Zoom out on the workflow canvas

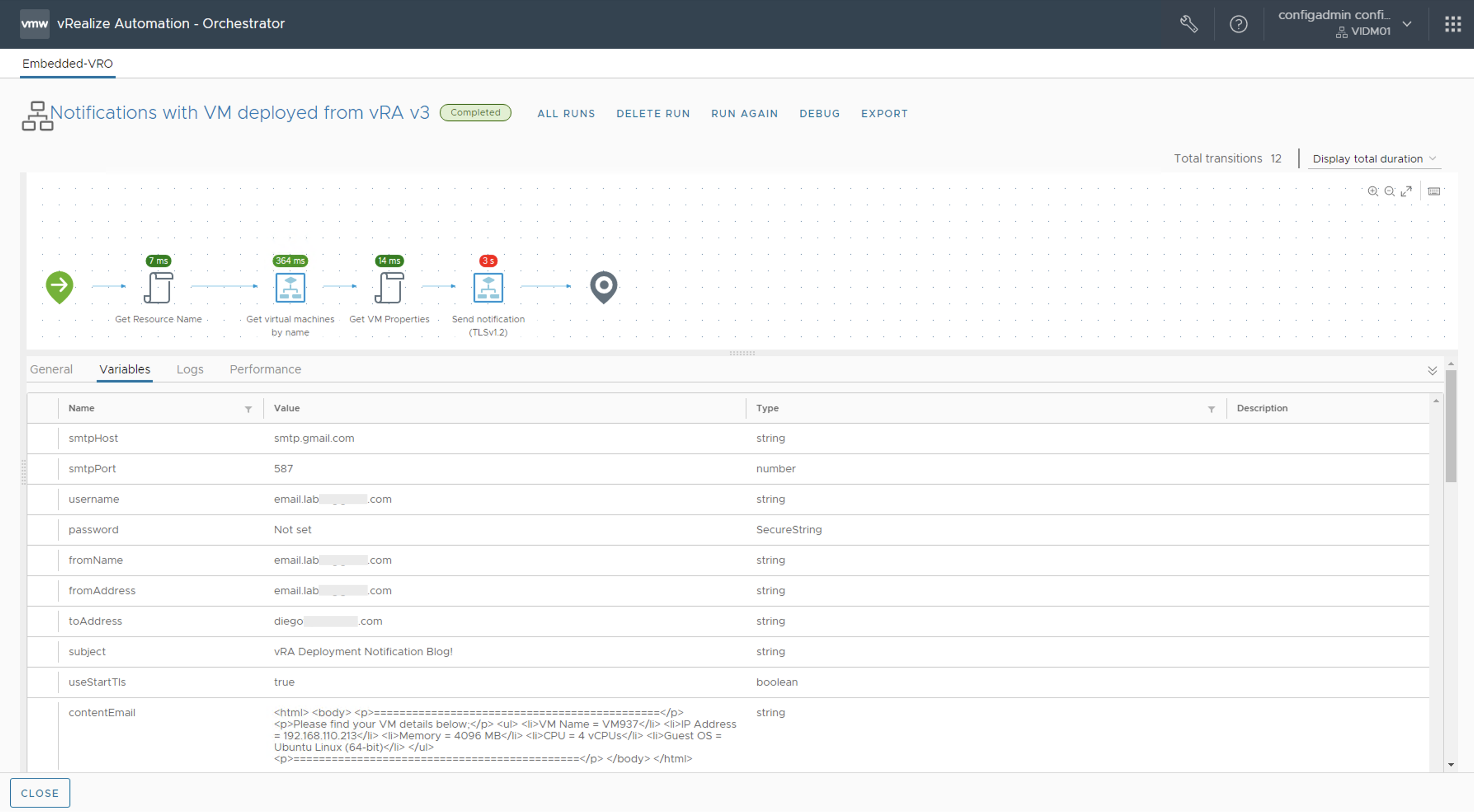tap(1389, 191)
